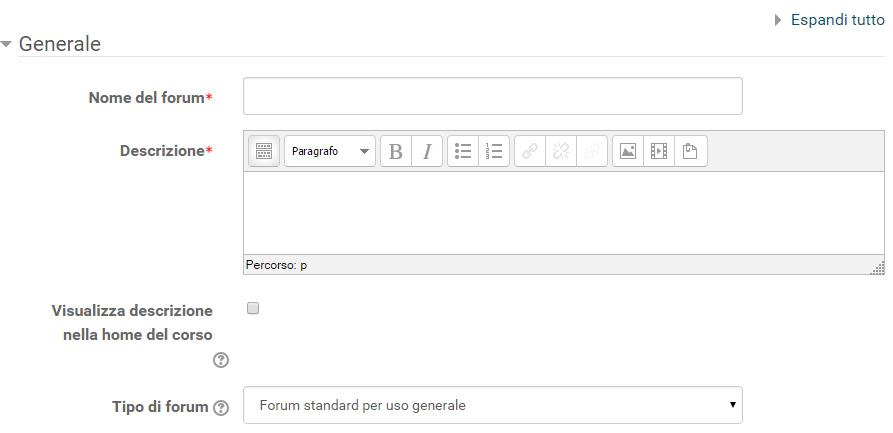
Task: Open the Paragrafo style dropdown
Action: point(330,151)
